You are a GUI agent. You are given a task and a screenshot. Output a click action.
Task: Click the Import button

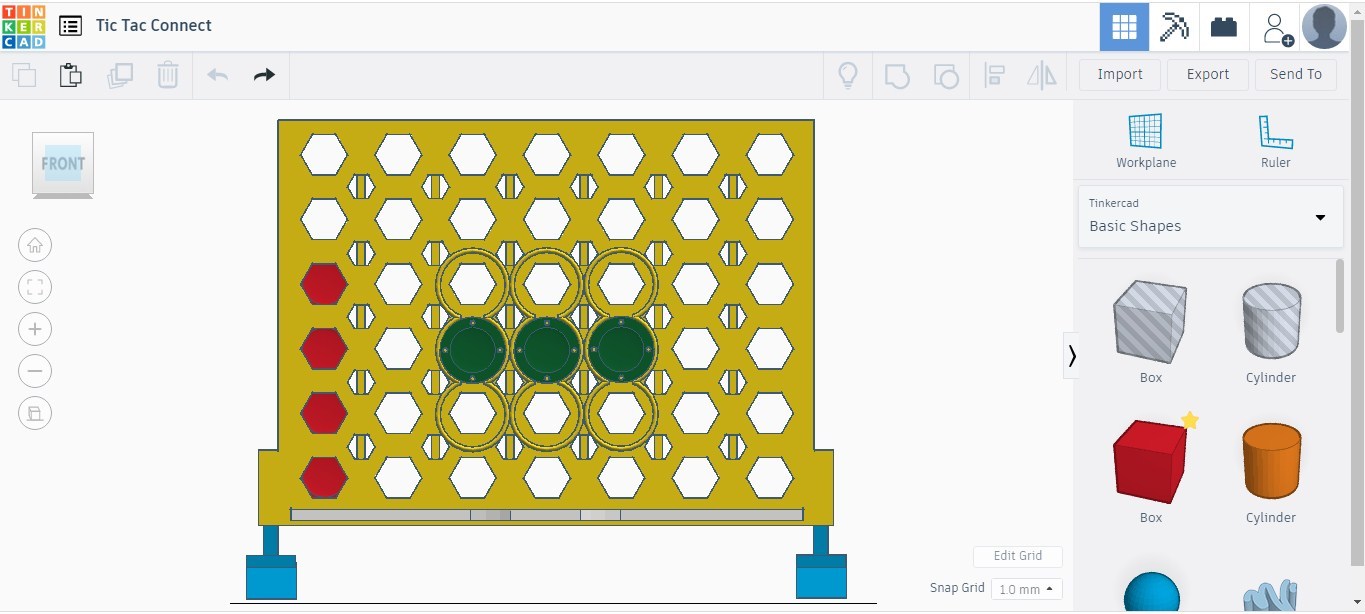pyautogui.click(x=1120, y=75)
